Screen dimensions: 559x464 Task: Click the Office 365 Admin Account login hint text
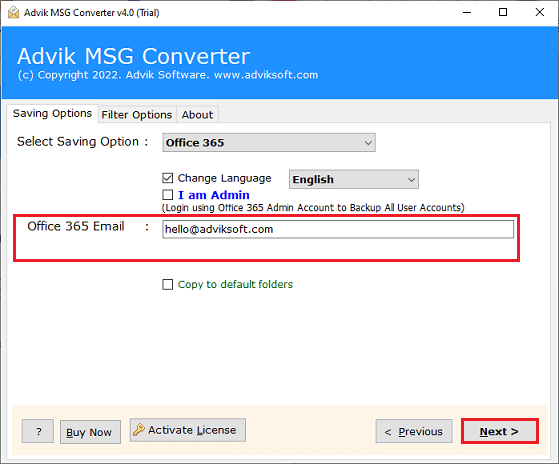pyautogui.click(x=313, y=207)
